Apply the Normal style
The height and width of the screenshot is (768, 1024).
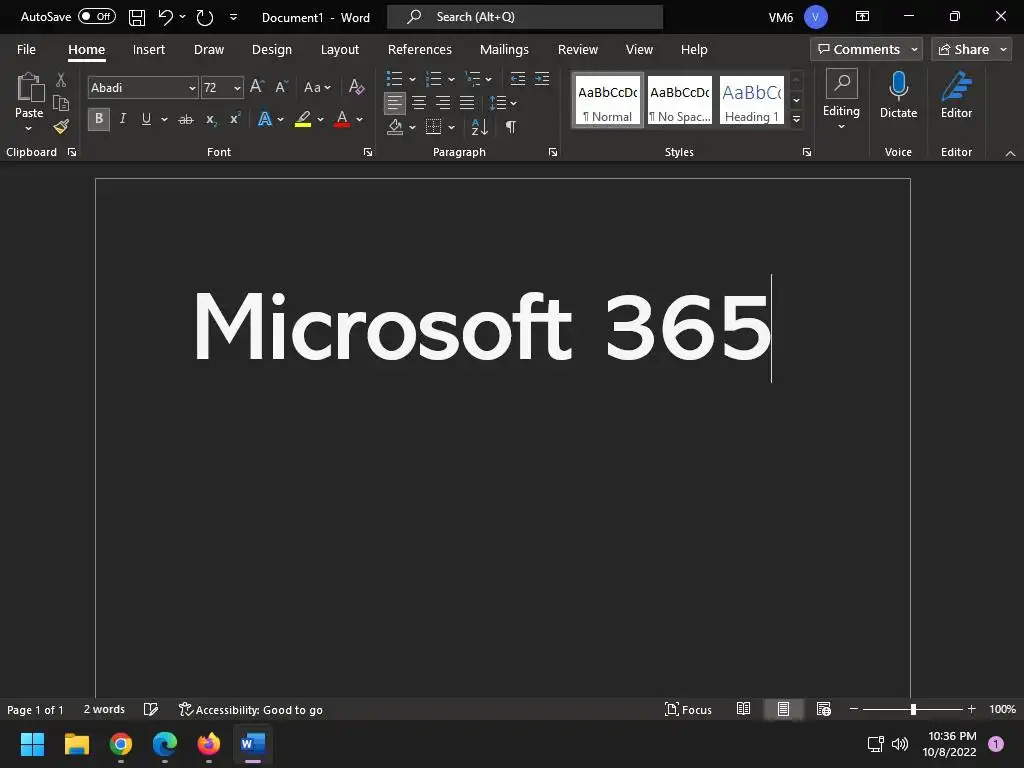point(608,100)
